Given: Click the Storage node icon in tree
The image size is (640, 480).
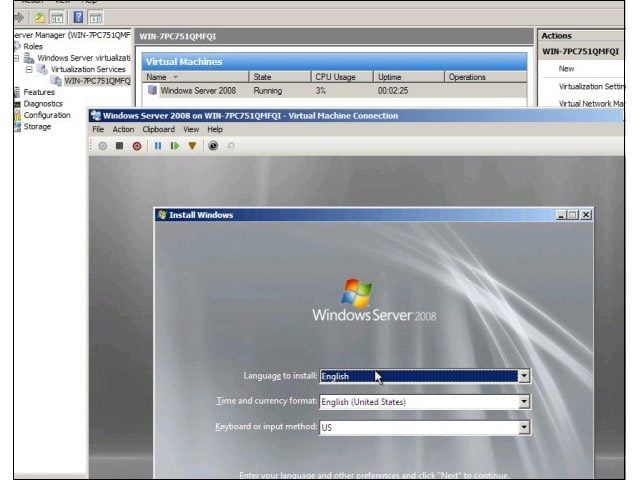Looking at the screenshot, I should [18, 127].
